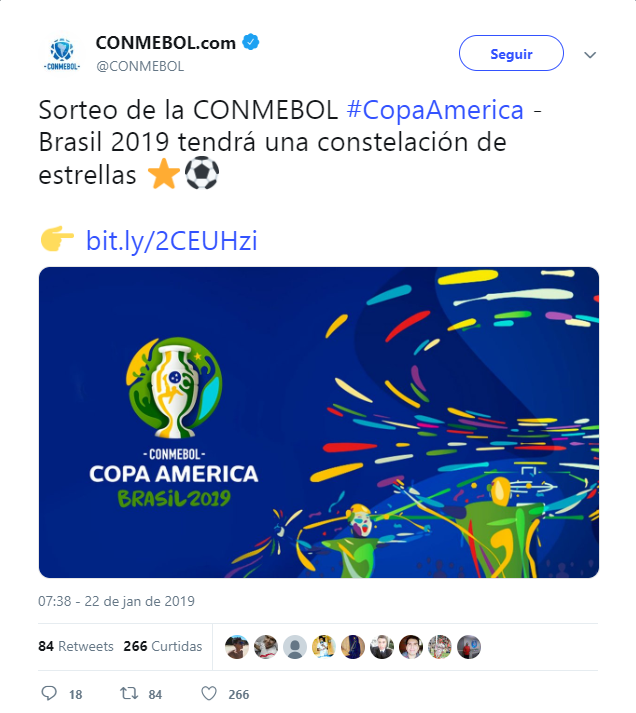Expand the tweet options chevron
Image resolution: width=636 pixels, height=713 pixels.
pos(590,54)
